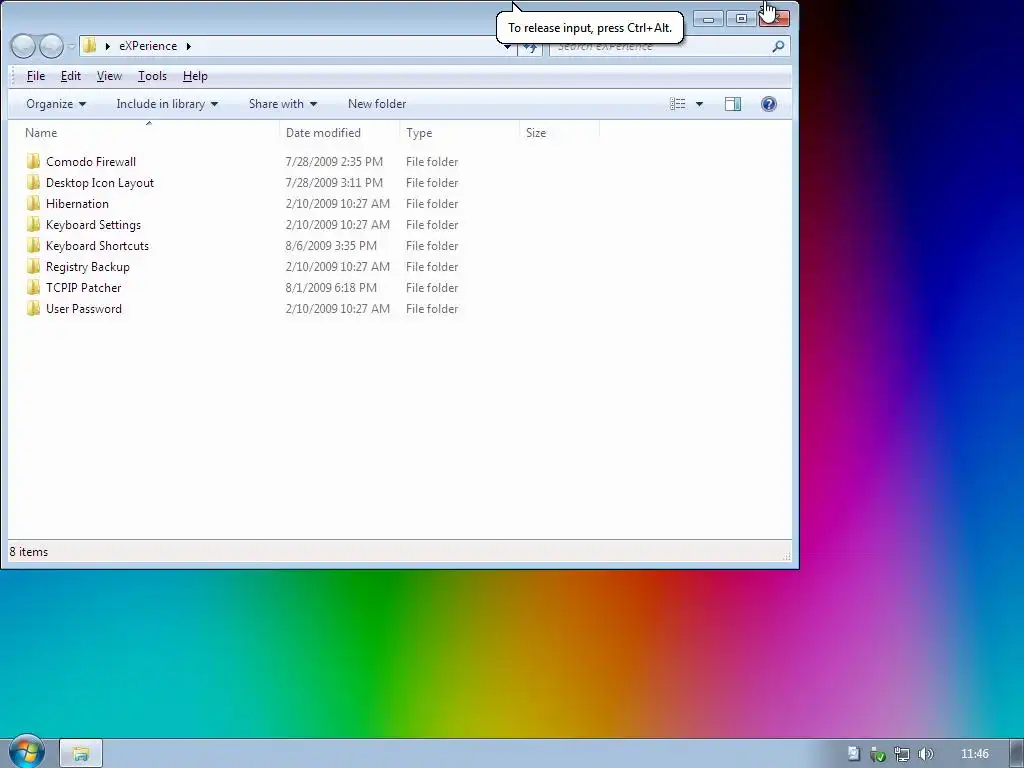Image resolution: width=1024 pixels, height=768 pixels.
Task: Select Keyboard Shortcuts folder name
Action: click(x=97, y=246)
